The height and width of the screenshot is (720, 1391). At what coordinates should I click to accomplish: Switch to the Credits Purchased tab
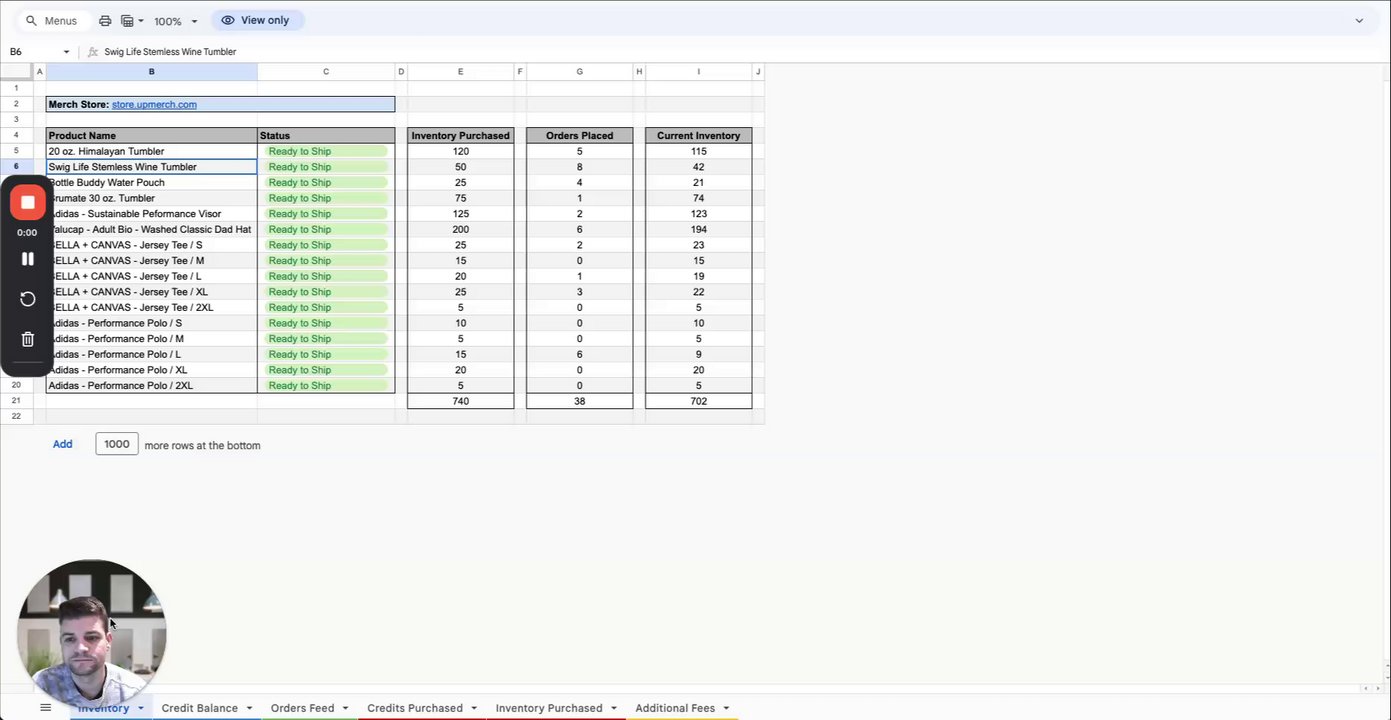click(414, 708)
